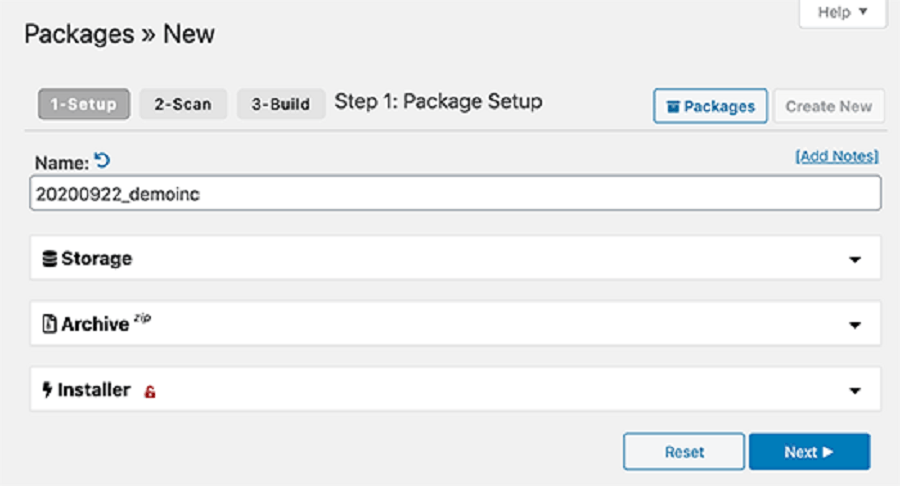Viewport: 900px width, 486px height.
Task: Expand the Installer panel arrow
Action: point(855,391)
